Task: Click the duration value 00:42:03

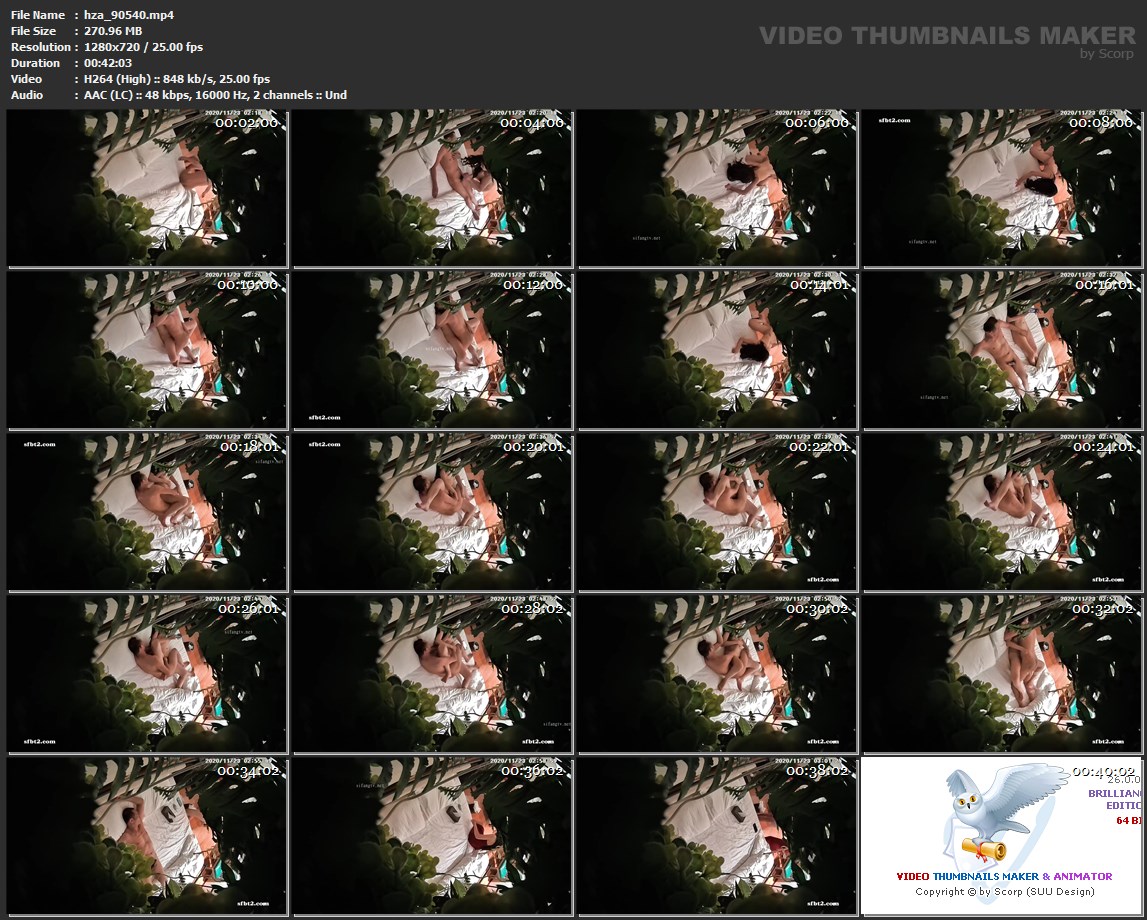Action: tap(108, 63)
